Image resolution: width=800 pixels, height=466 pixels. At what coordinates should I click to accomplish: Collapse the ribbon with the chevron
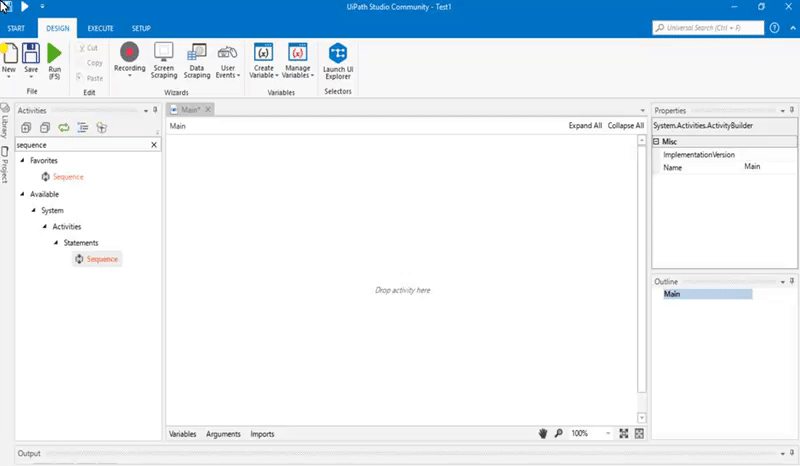pos(793,28)
